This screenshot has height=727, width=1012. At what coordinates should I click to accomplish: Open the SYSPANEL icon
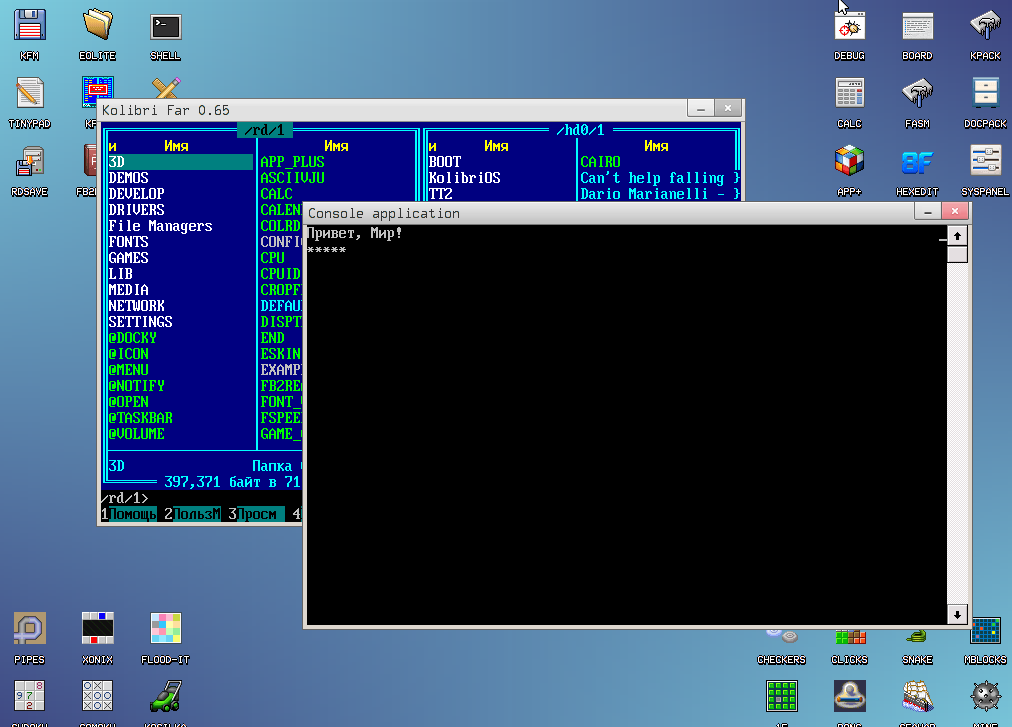click(985, 161)
